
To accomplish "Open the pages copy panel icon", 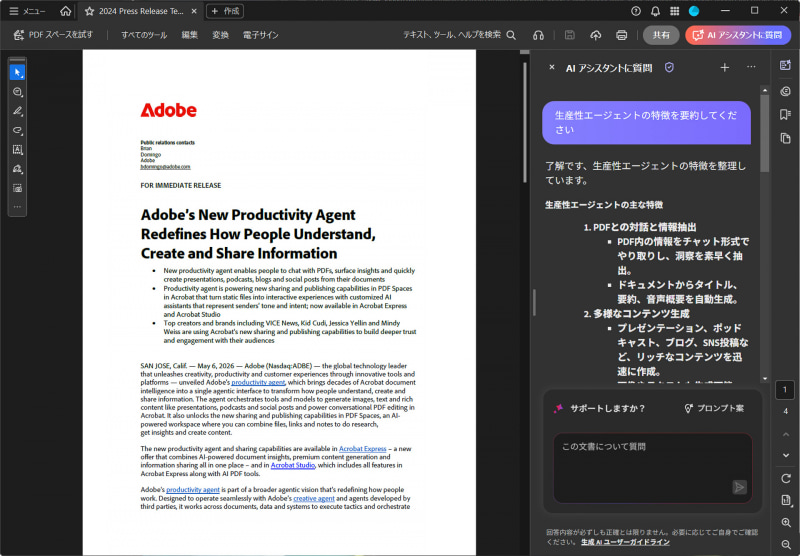I will click(x=786, y=138).
